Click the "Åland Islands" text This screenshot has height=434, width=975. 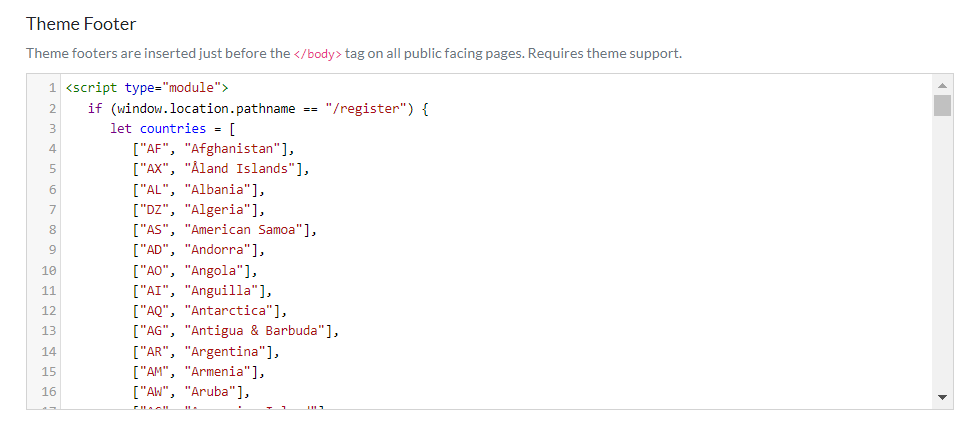(x=238, y=168)
